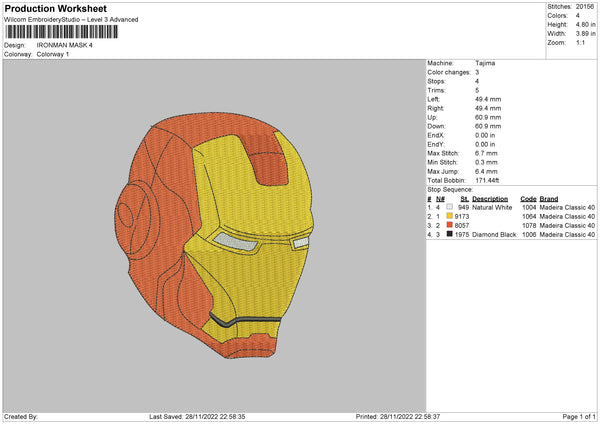Click the 'Brand' column header
Viewport: 600px width, 424px height.
point(549,199)
